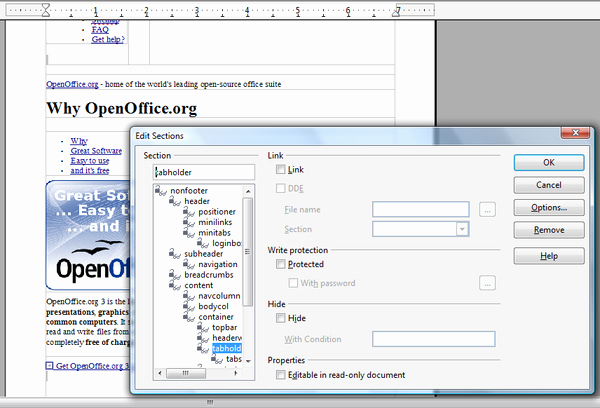Toggle the DDE checkbox
Viewport: 600px width, 408px height.
pos(280,188)
